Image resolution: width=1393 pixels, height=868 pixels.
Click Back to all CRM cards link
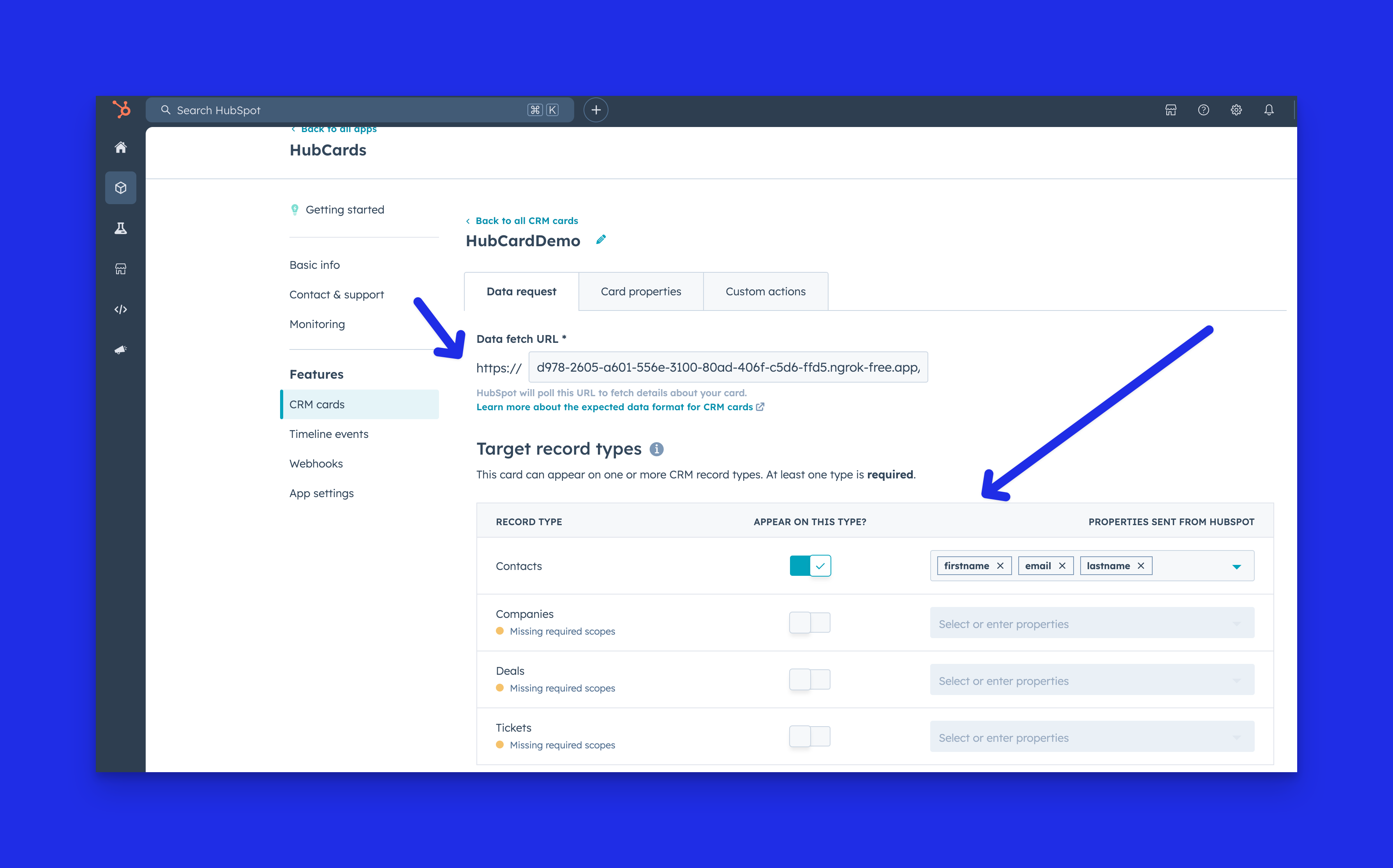526,221
